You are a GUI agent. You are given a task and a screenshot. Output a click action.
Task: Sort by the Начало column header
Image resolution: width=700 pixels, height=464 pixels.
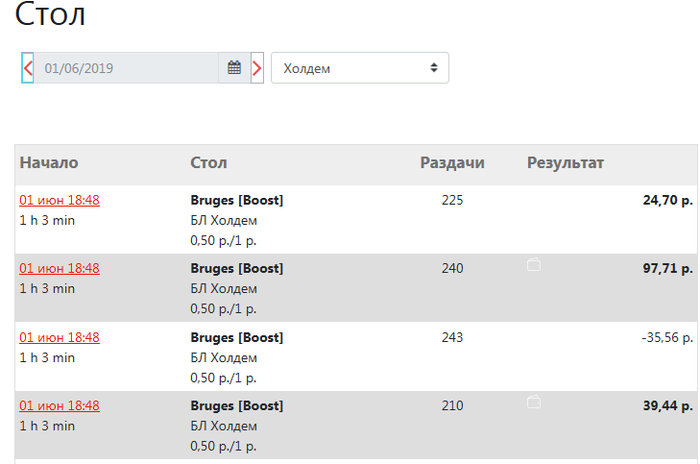49,163
